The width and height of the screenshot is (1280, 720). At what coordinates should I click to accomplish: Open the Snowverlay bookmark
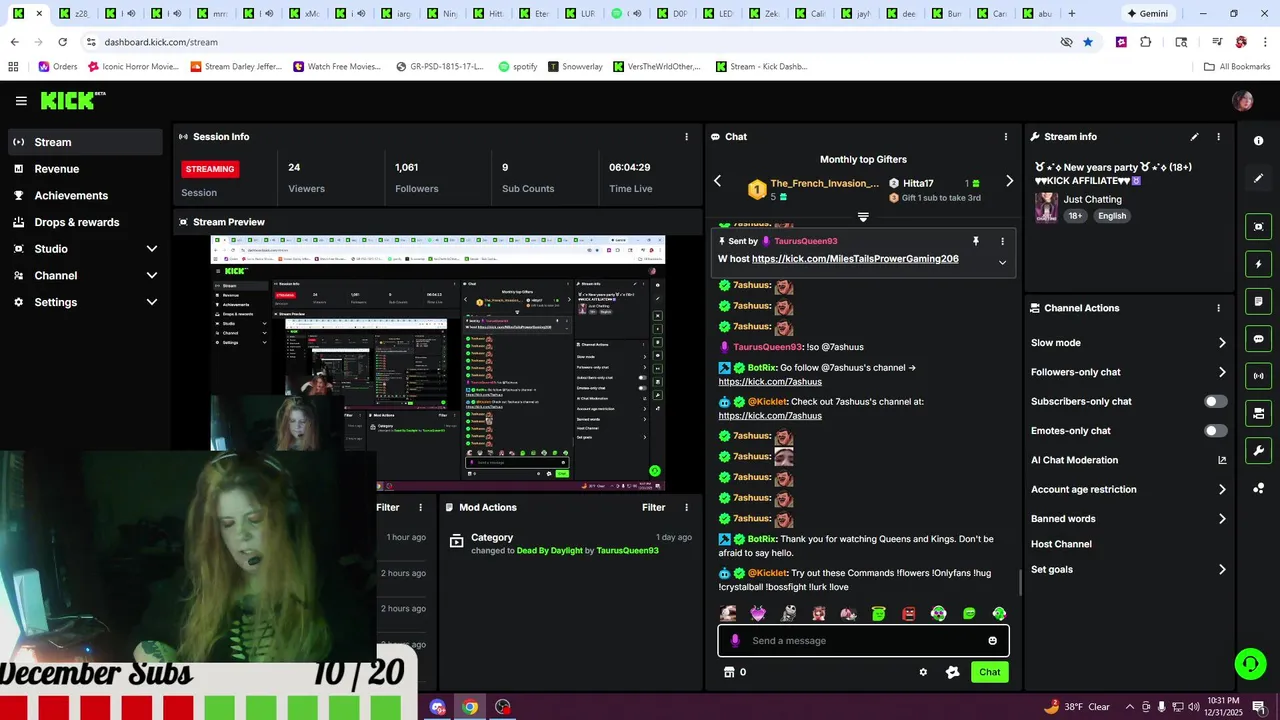(575, 67)
